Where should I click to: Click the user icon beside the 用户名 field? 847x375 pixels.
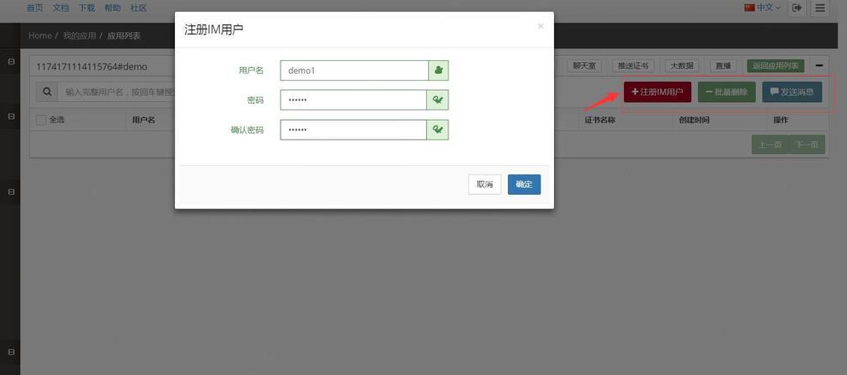pyautogui.click(x=439, y=70)
